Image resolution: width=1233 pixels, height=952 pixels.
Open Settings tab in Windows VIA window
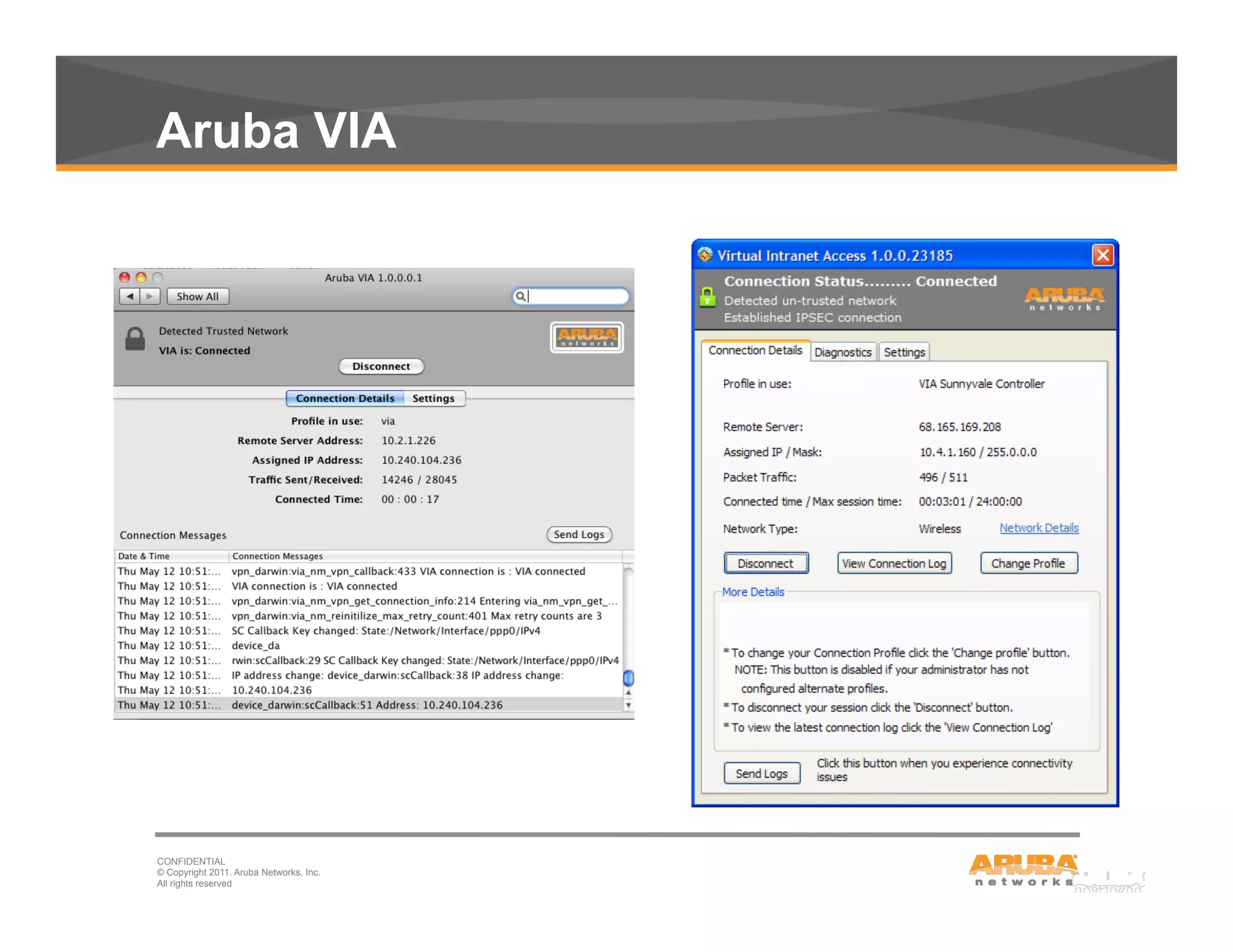(904, 352)
